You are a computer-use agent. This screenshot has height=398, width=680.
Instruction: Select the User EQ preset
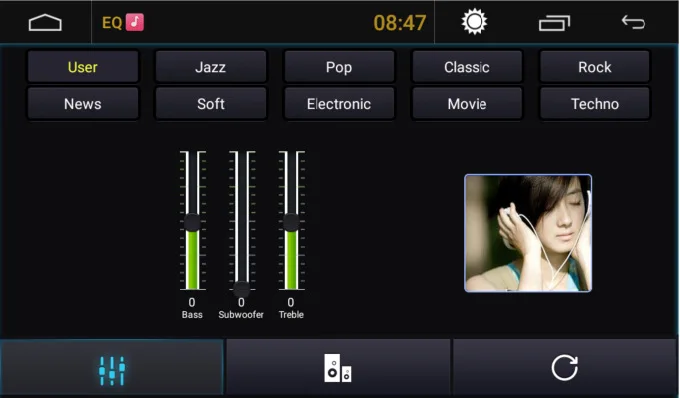(x=83, y=67)
